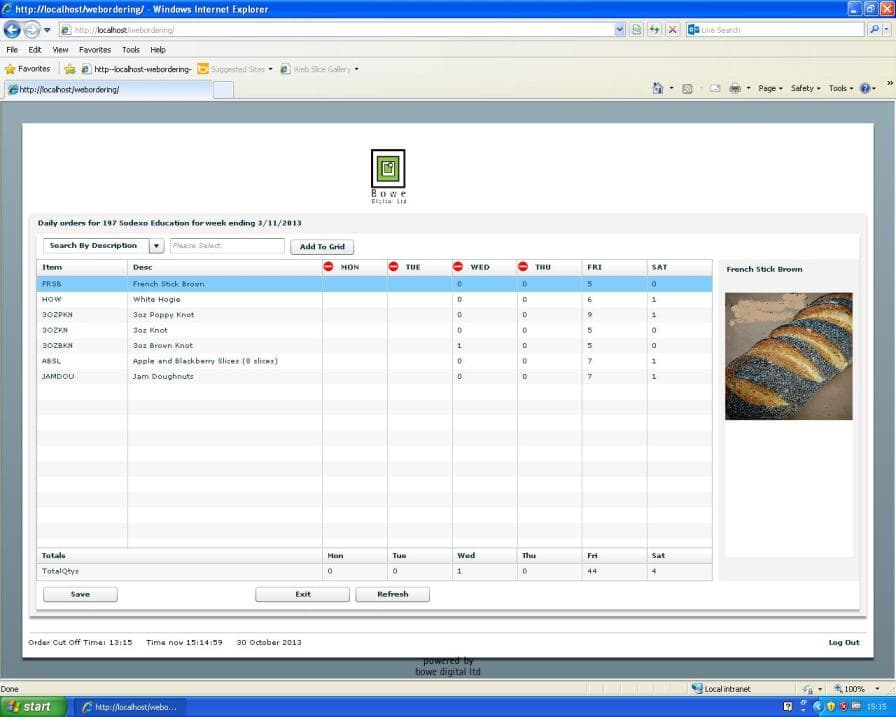This screenshot has height=717, width=896.
Task: Click the Stop loading X icon
Action: coord(672,30)
